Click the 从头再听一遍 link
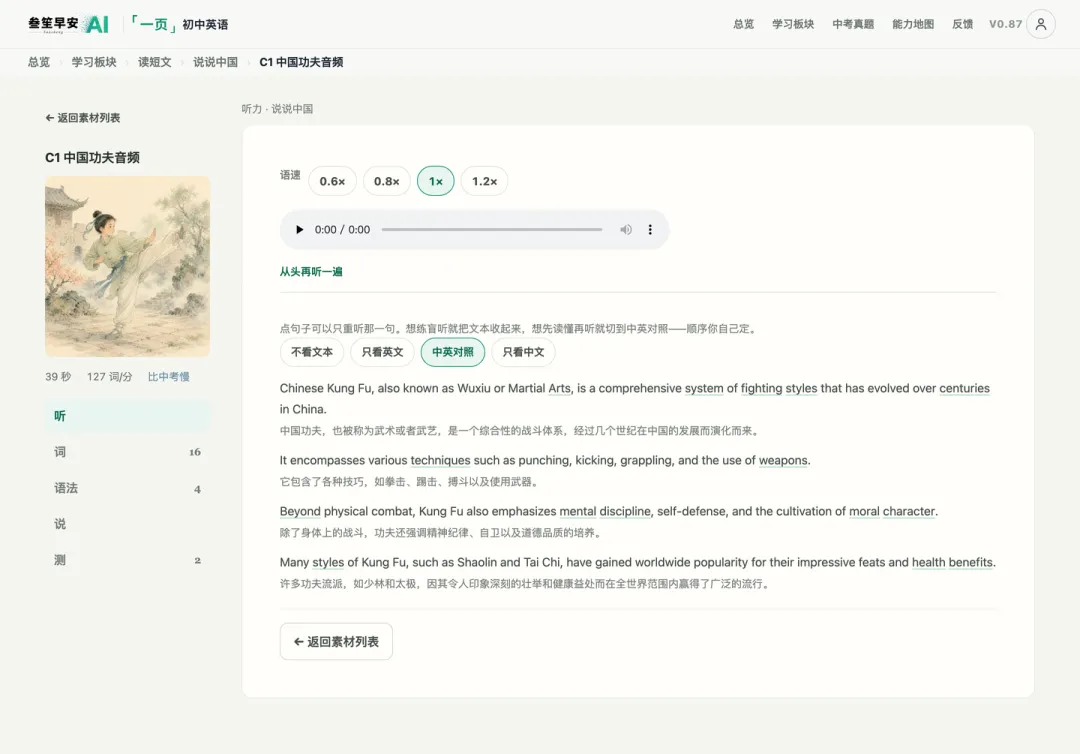Image resolution: width=1080 pixels, height=754 pixels. pos(311,271)
